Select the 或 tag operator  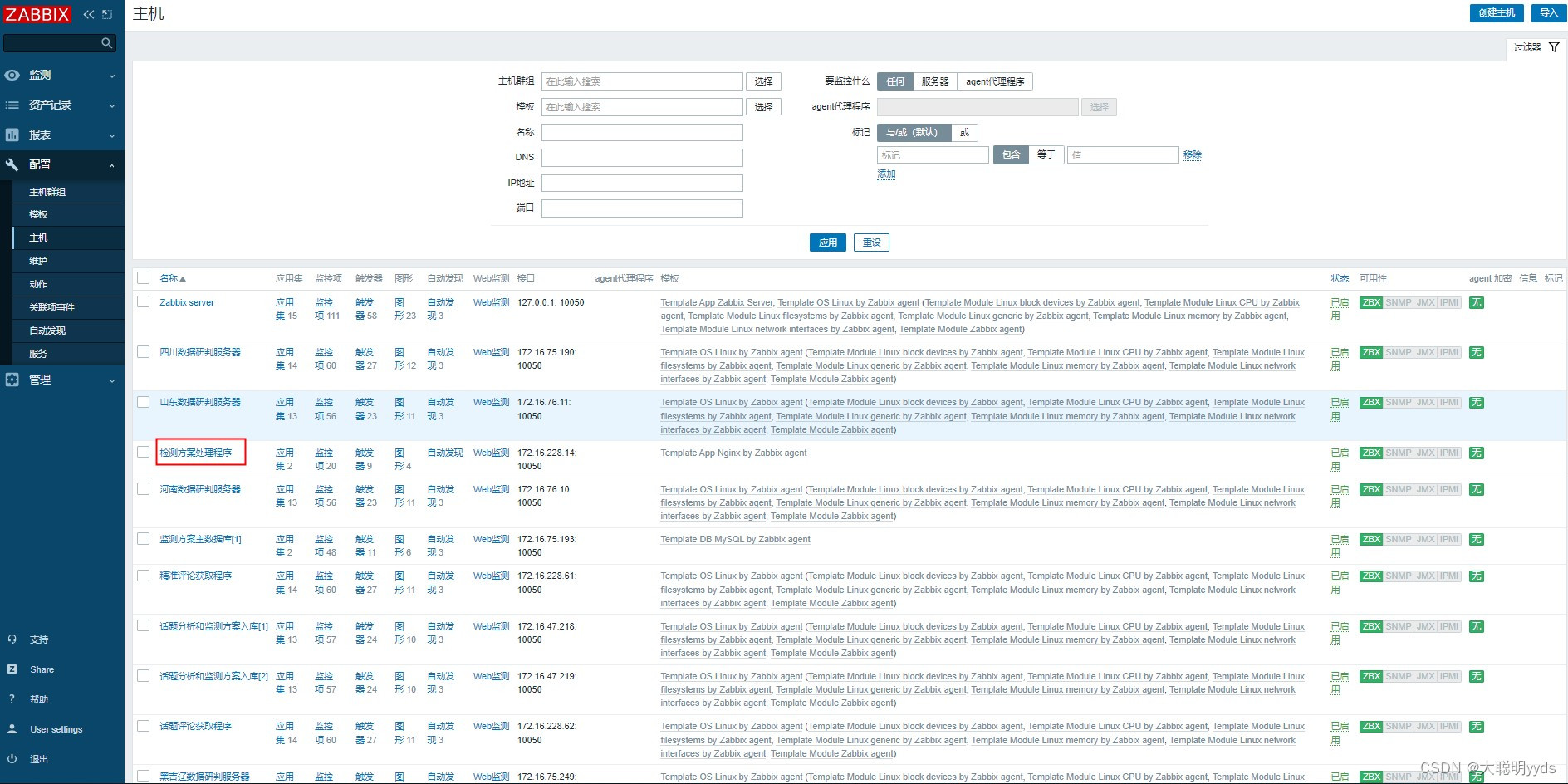[964, 132]
